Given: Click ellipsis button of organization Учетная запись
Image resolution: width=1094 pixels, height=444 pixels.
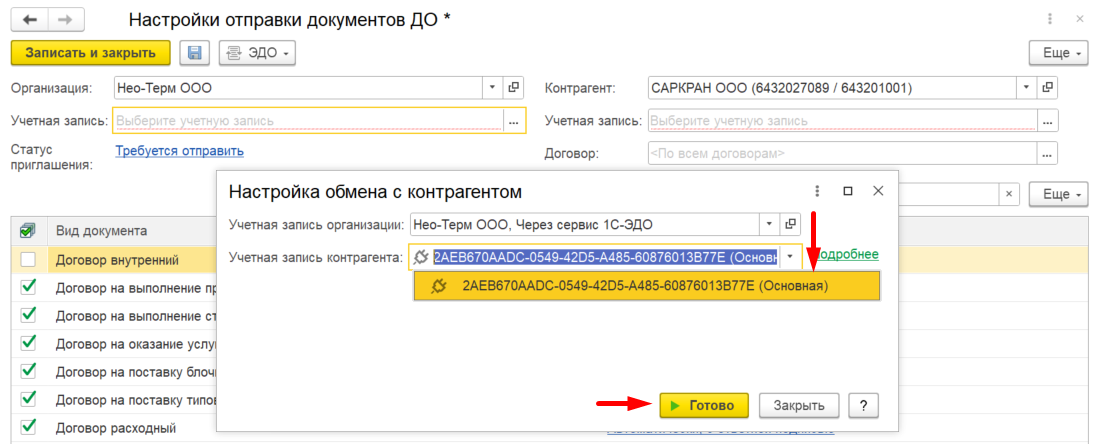Looking at the screenshot, I should tap(514, 120).
